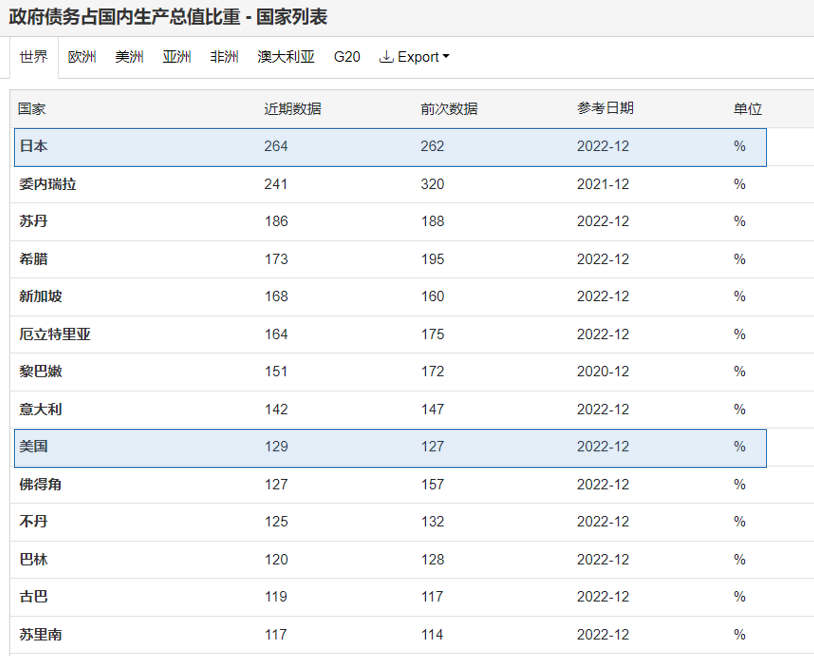
Task: Open the Export dropdown menu
Action: coord(415,57)
